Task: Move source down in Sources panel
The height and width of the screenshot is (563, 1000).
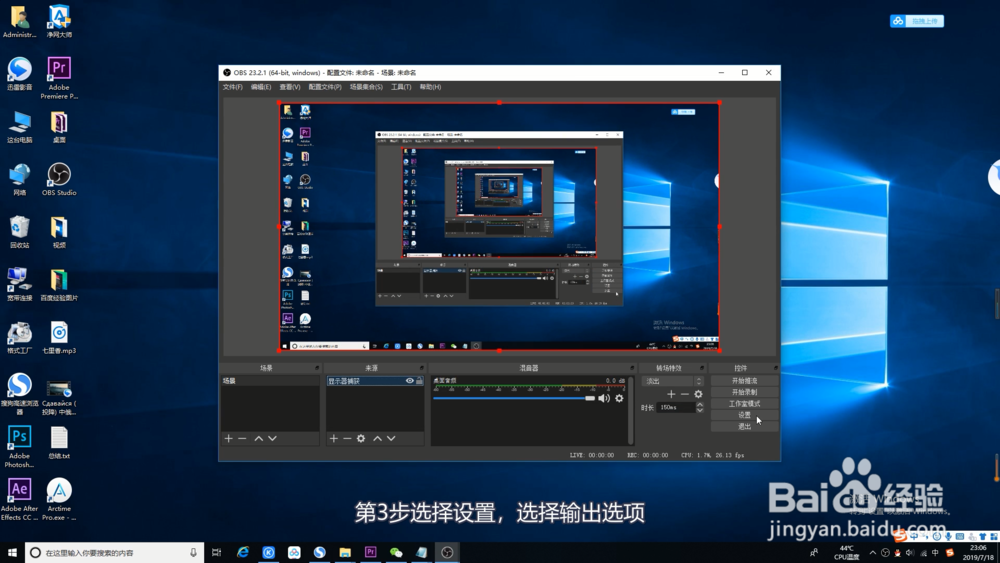Action: 392,439
